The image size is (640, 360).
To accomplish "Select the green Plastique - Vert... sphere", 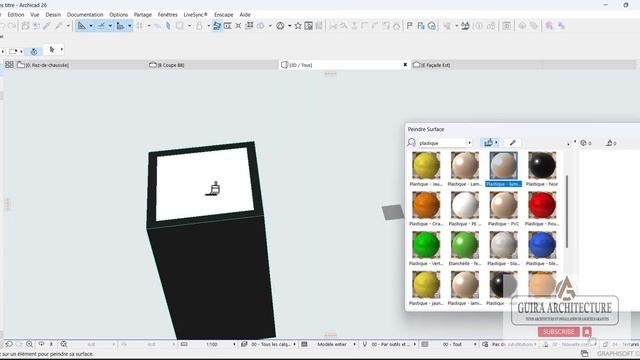I will pyautogui.click(x=426, y=244).
